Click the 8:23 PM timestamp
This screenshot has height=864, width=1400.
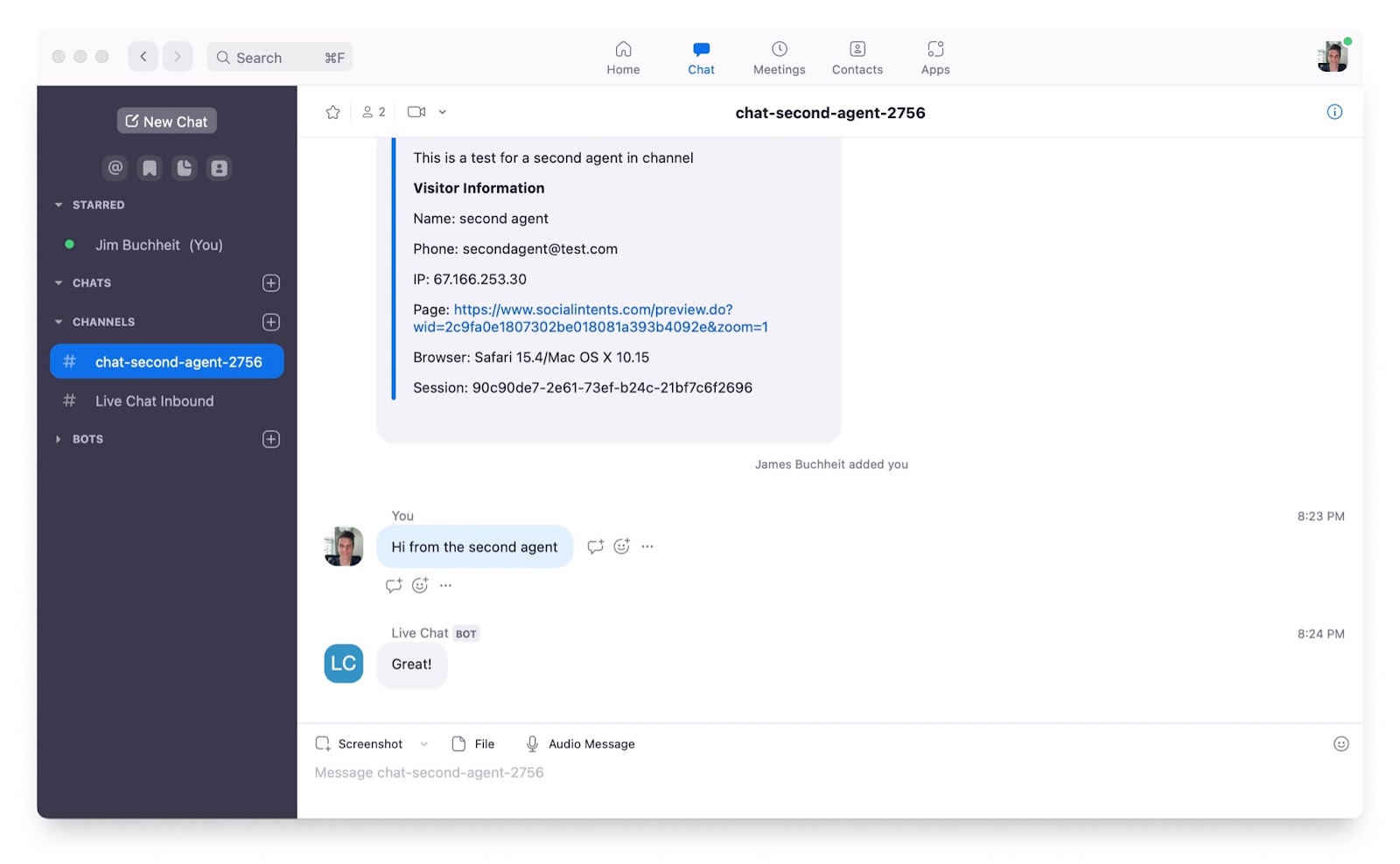[x=1320, y=517]
